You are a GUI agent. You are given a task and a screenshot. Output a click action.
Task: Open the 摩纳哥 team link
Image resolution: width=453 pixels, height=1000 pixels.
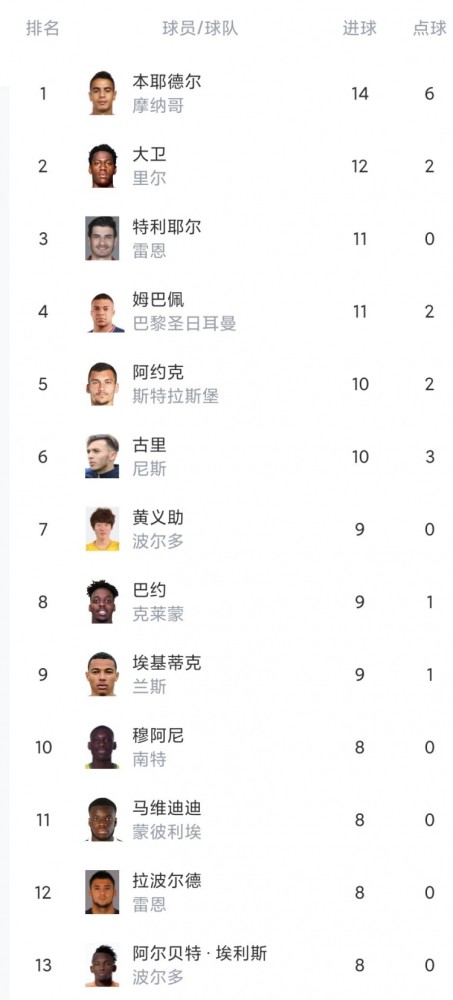coord(158,105)
